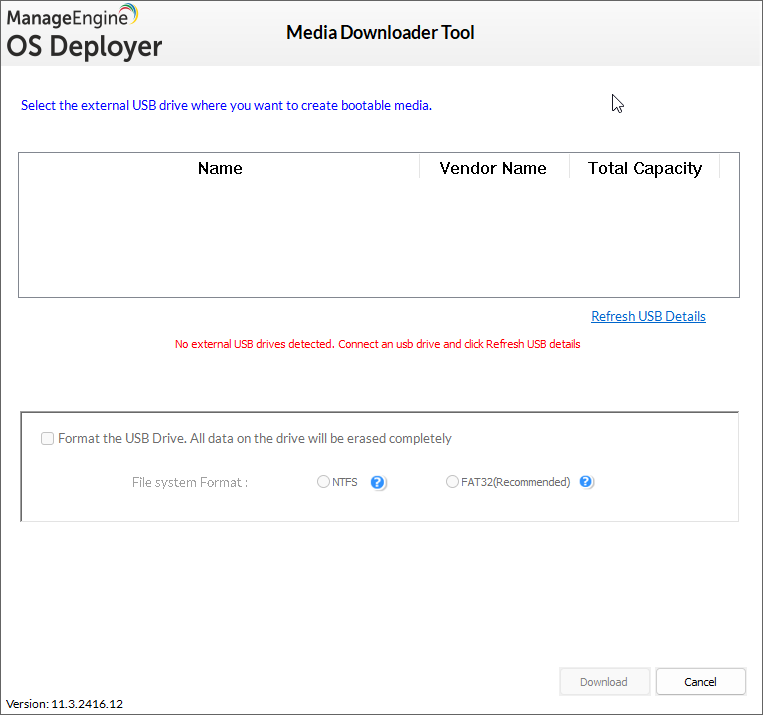Select the NTFS radio button

323,482
